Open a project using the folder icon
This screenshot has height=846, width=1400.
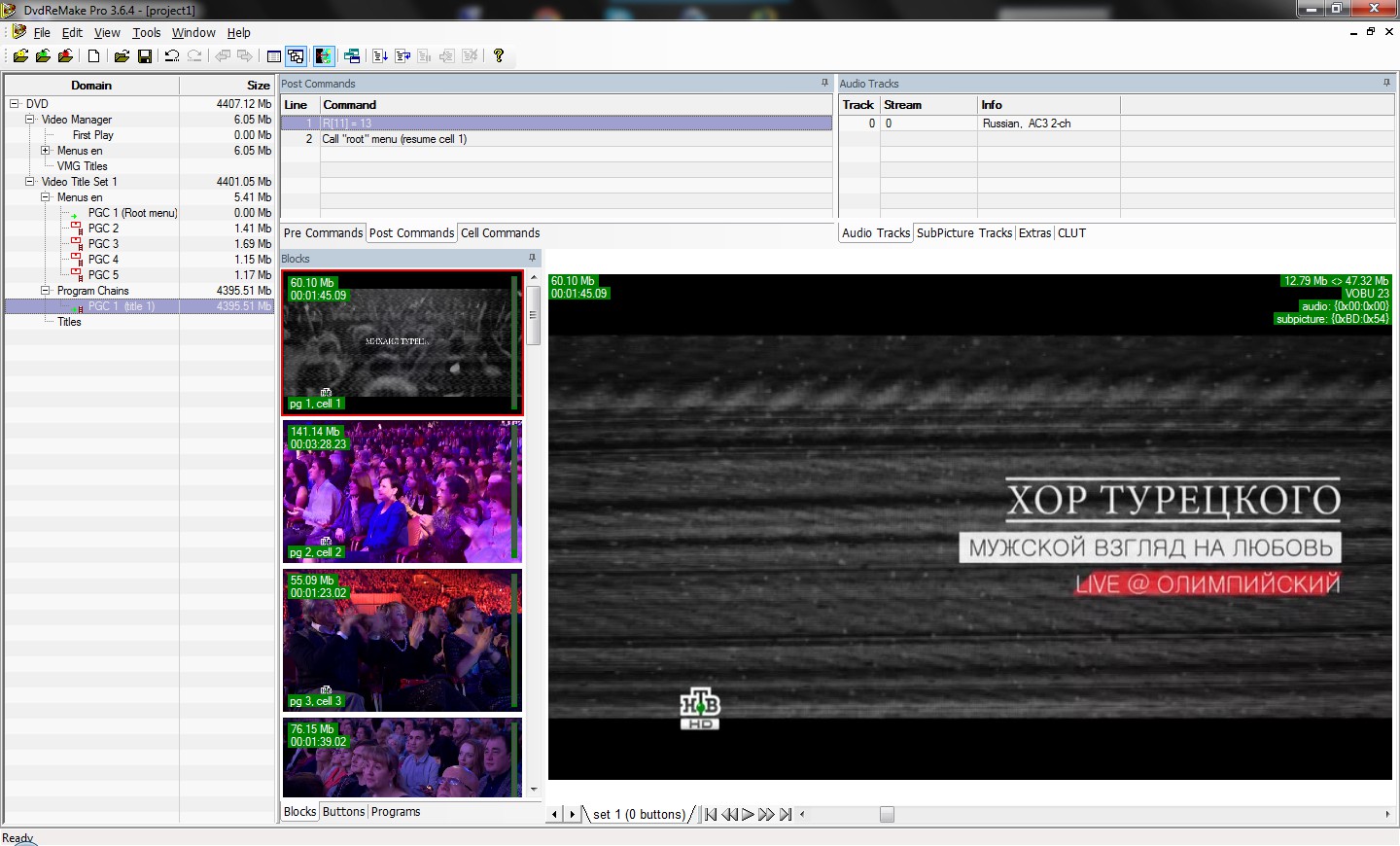[122, 56]
